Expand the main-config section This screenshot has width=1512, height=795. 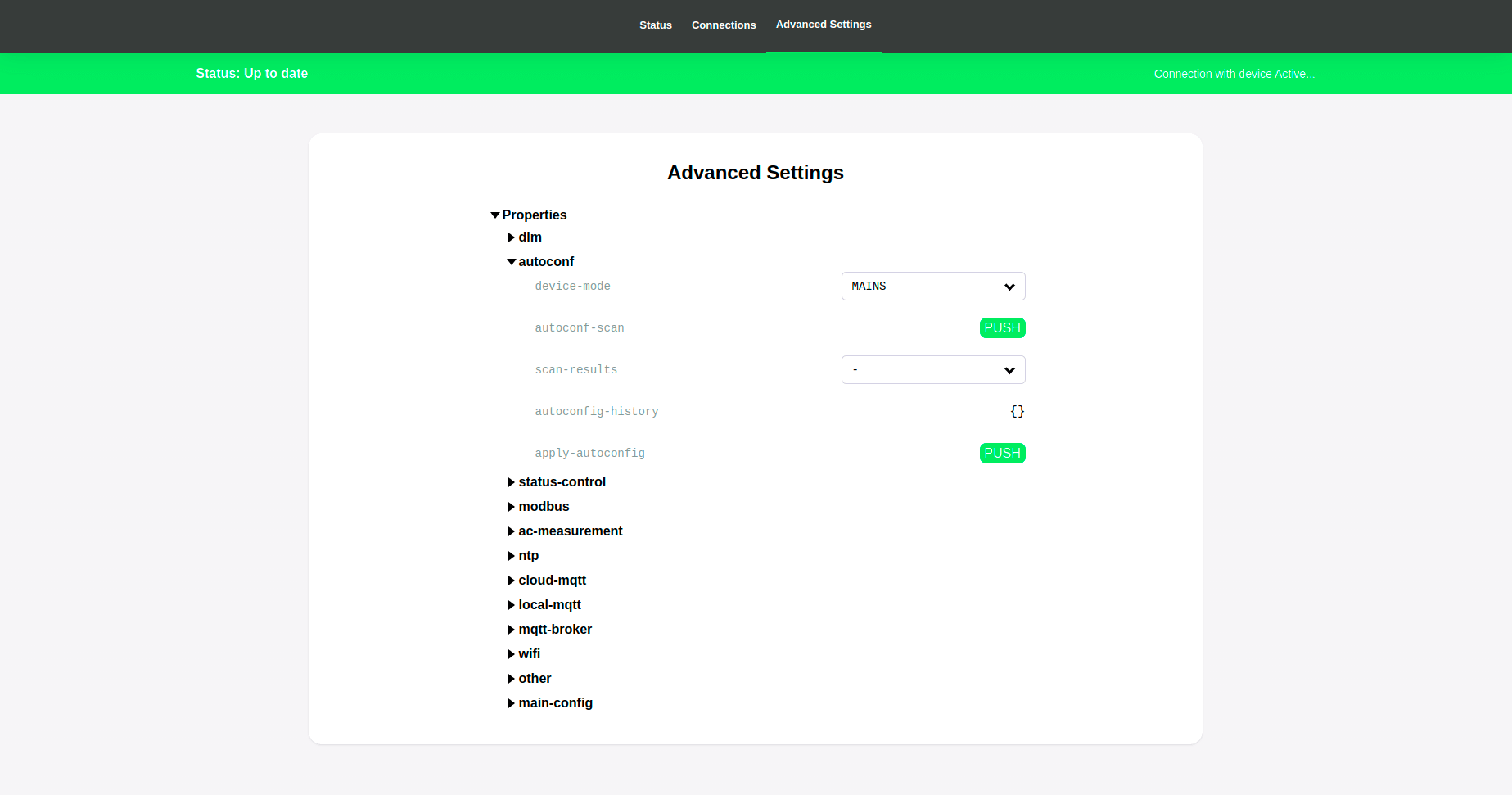click(550, 702)
